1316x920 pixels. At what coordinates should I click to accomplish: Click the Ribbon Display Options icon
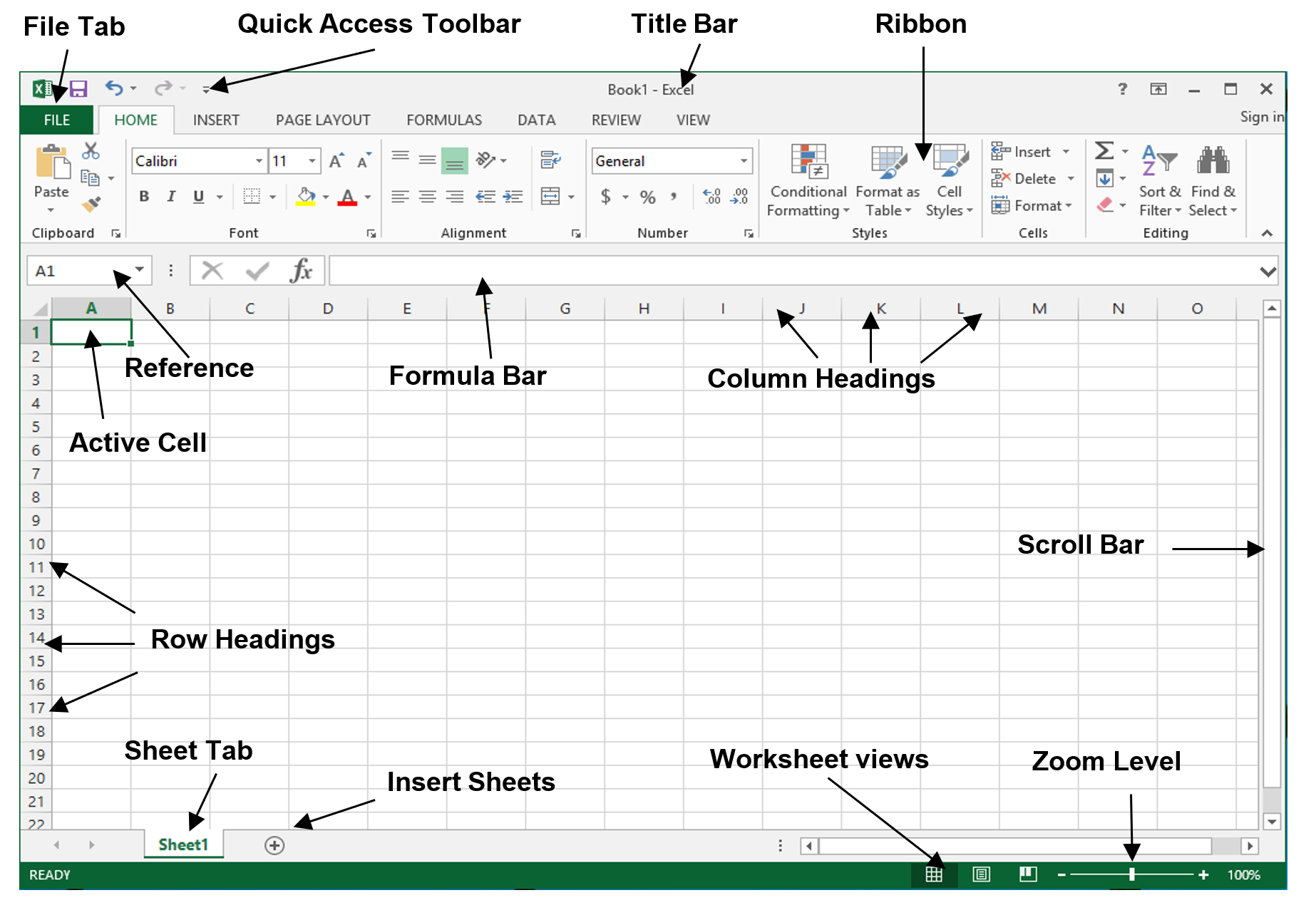(1158, 89)
